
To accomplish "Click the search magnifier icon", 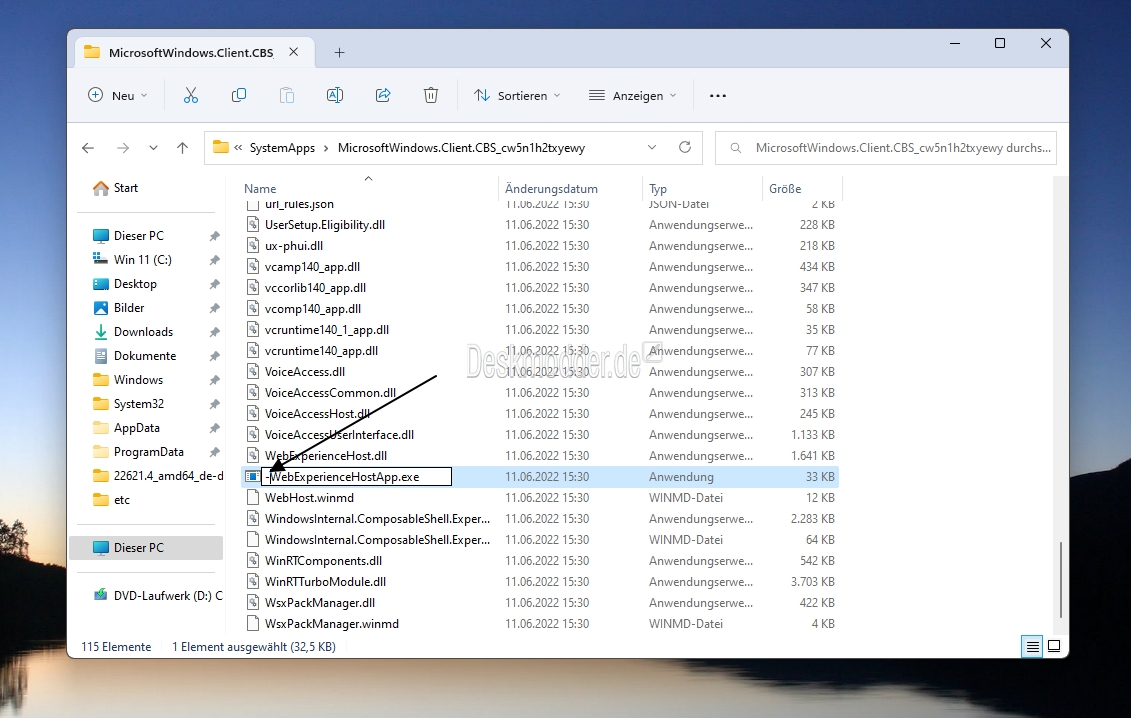I will [x=736, y=148].
